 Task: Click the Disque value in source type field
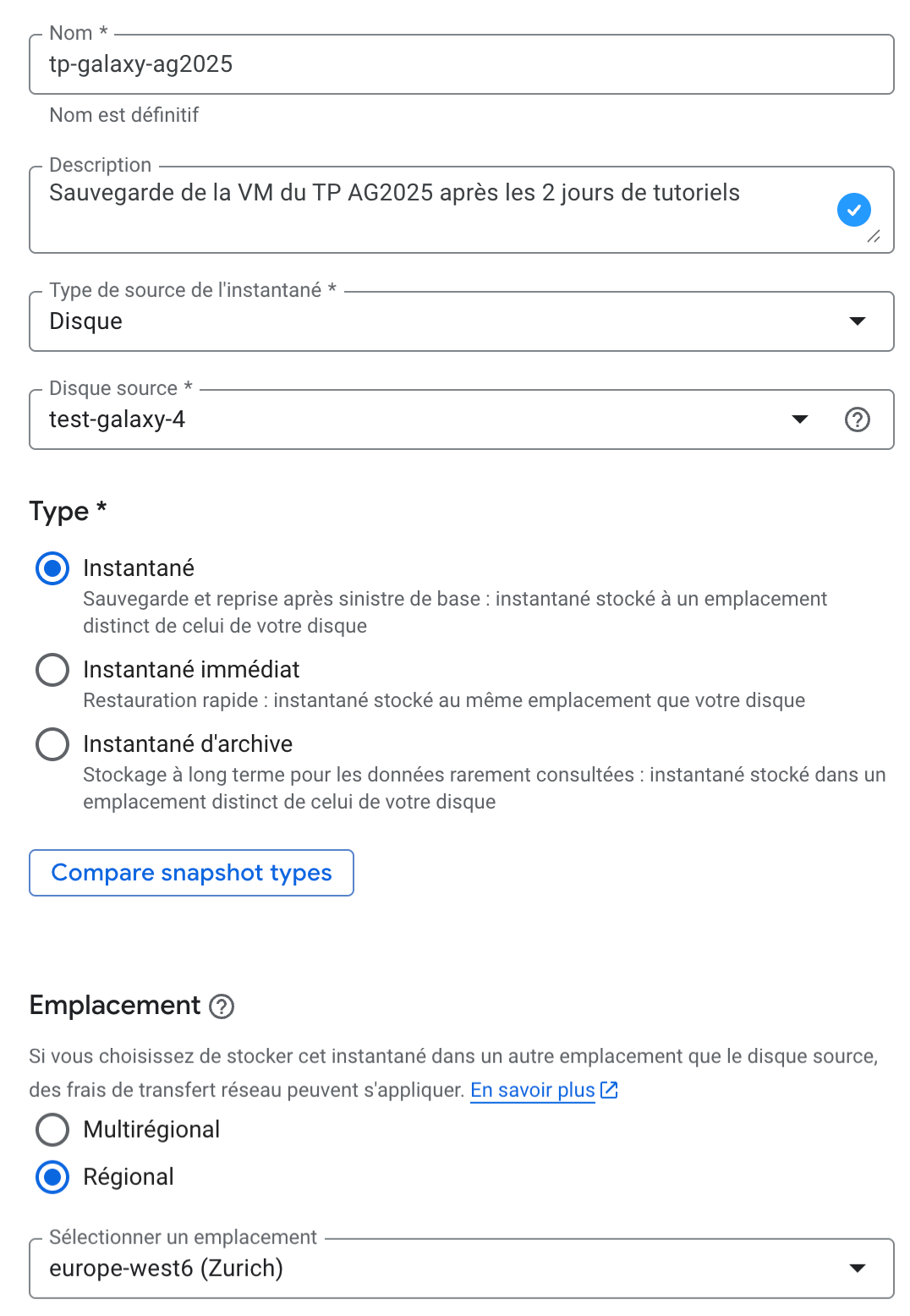point(86,321)
